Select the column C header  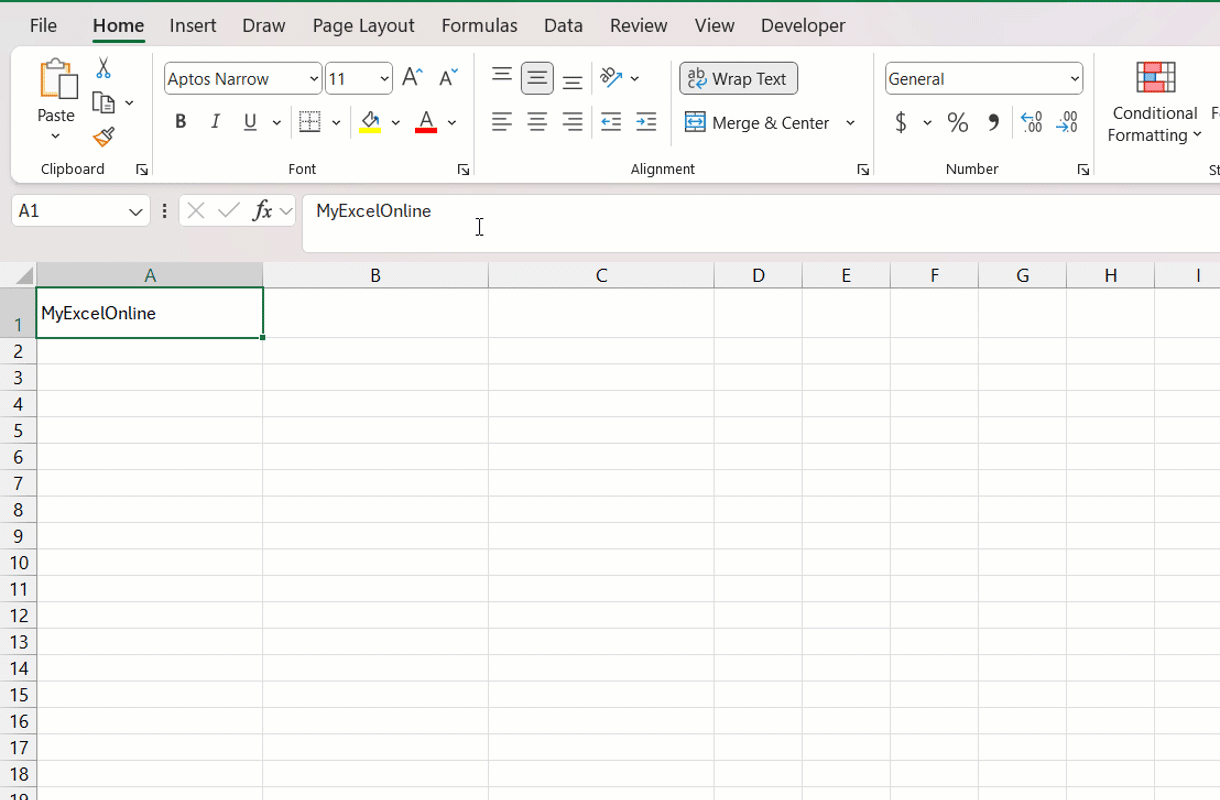tap(601, 276)
